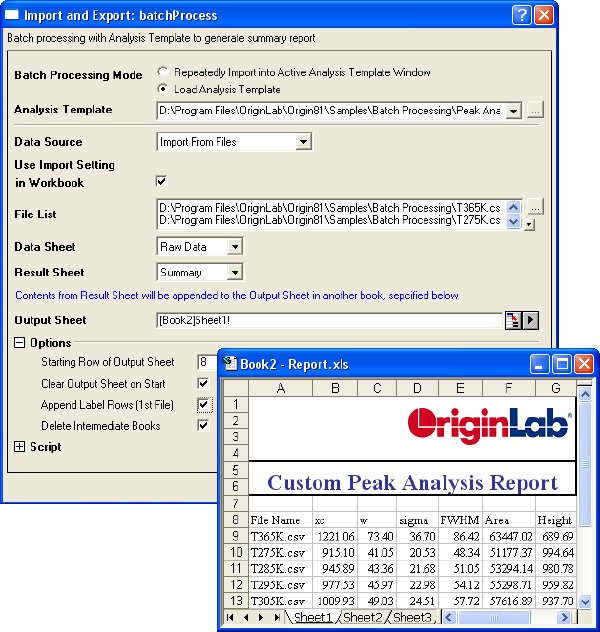This screenshot has width=600, height=632.
Task: Go to last sheet tab navigation arrow
Action: point(277,617)
